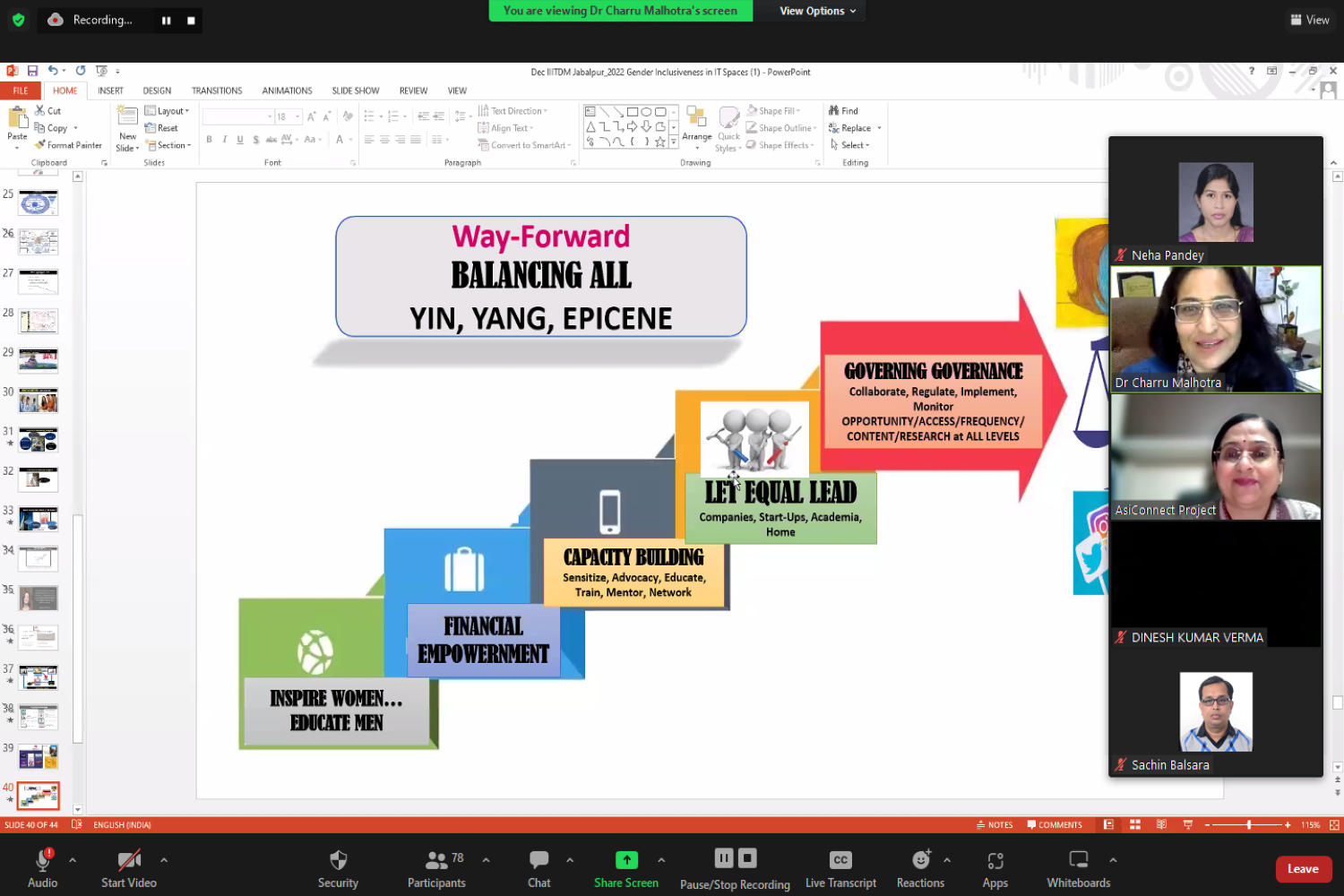Viewport: 1344px width, 896px height.
Task: Click the Audio microphone icon in Zoom
Action: click(42, 860)
